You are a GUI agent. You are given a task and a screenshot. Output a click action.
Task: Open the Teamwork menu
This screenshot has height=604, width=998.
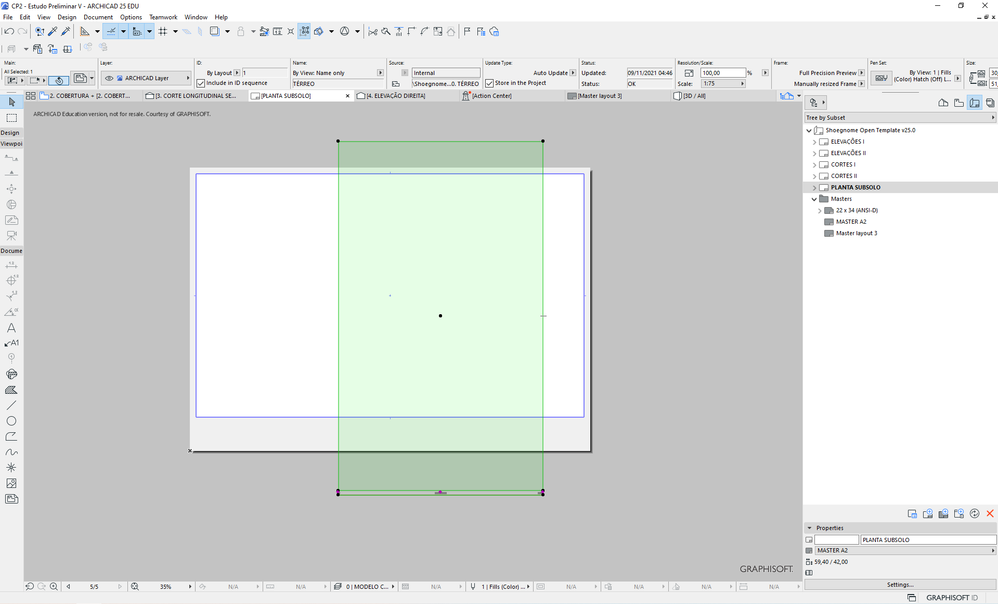(x=162, y=17)
